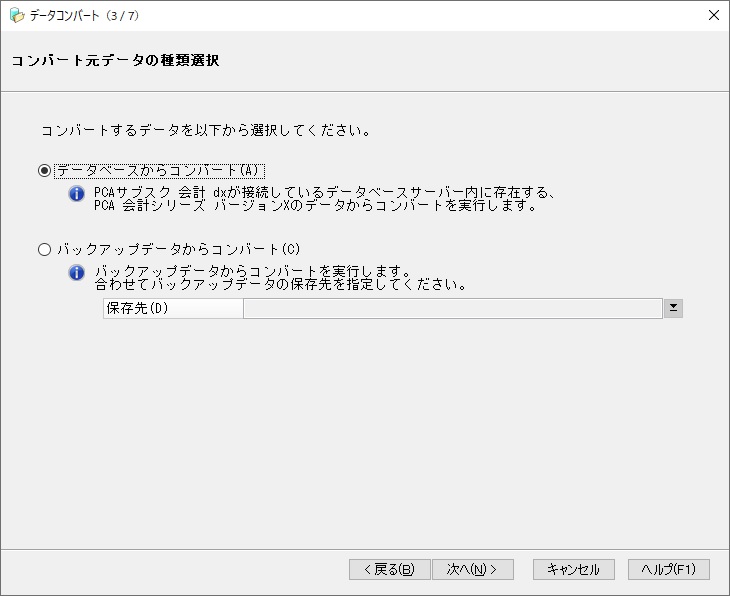Open the 保存先 dropdown arrow
Image resolution: width=730 pixels, height=596 pixels.
673,308
